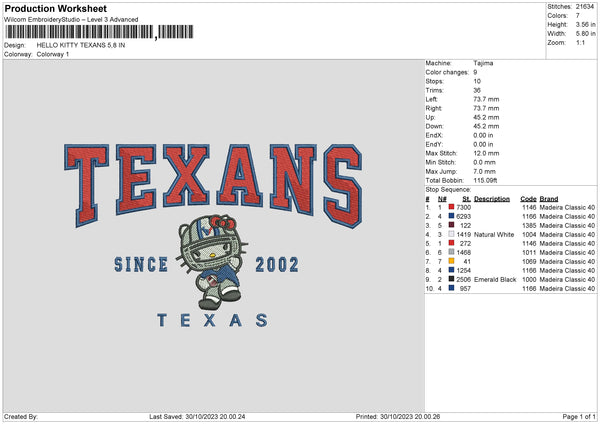Click the design name HELLO KITTY TEXANS 5,8 IN
The width and height of the screenshot is (600, 424).
pyautogui.click(x=81, y=45)
